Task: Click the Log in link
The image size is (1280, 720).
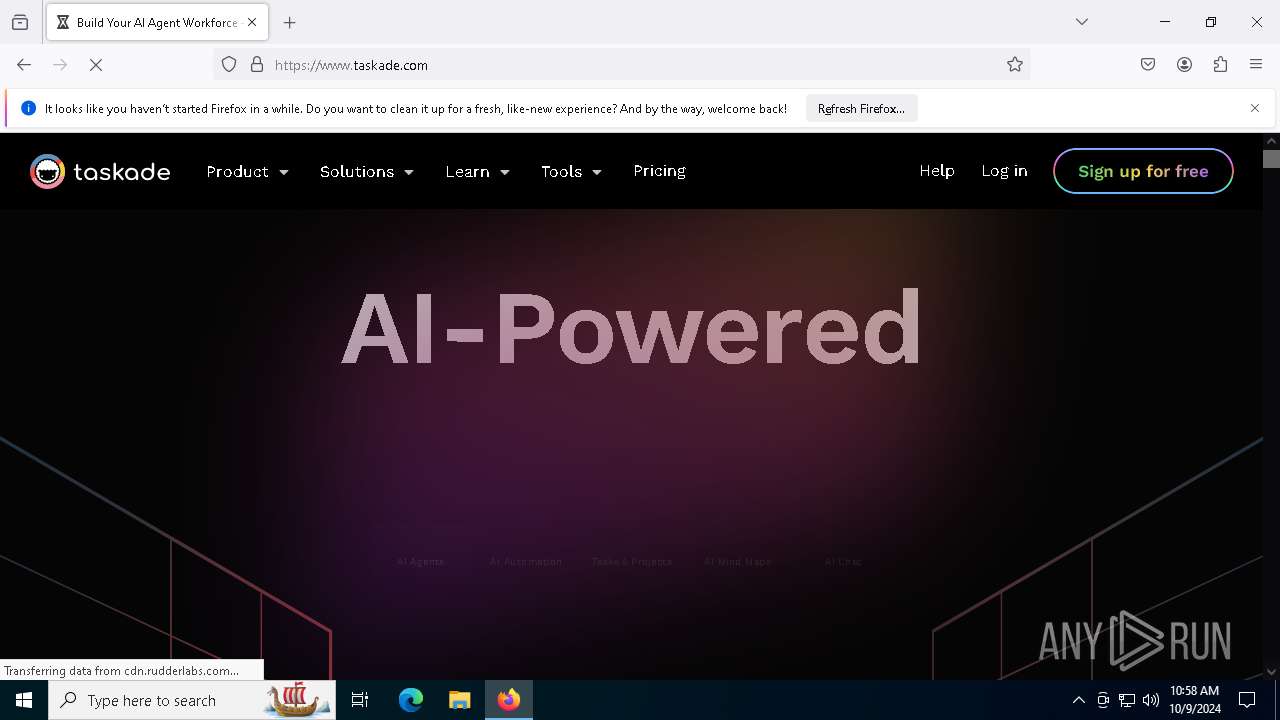Action: 1004,171
